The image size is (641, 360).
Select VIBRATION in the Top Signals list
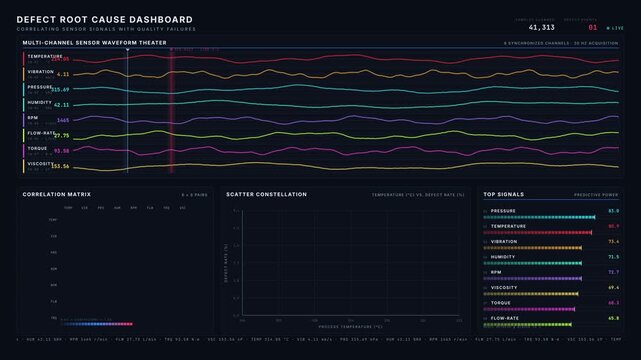click(504, 241)
